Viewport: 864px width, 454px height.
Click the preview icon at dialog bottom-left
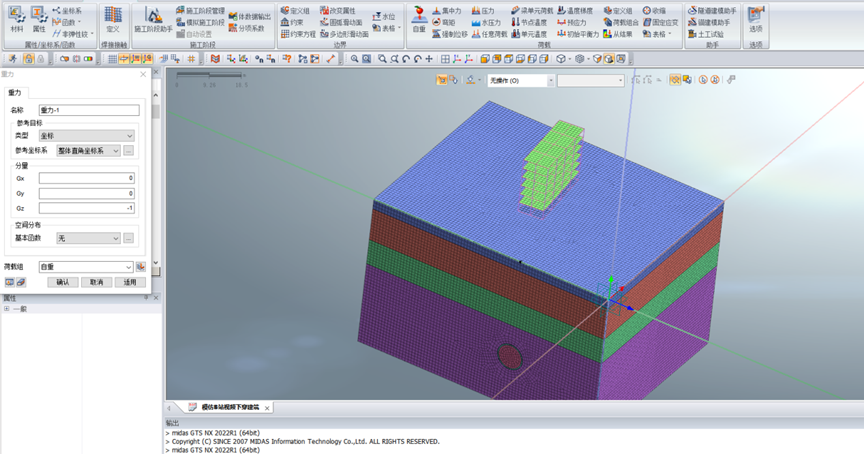tap(9, 282)
